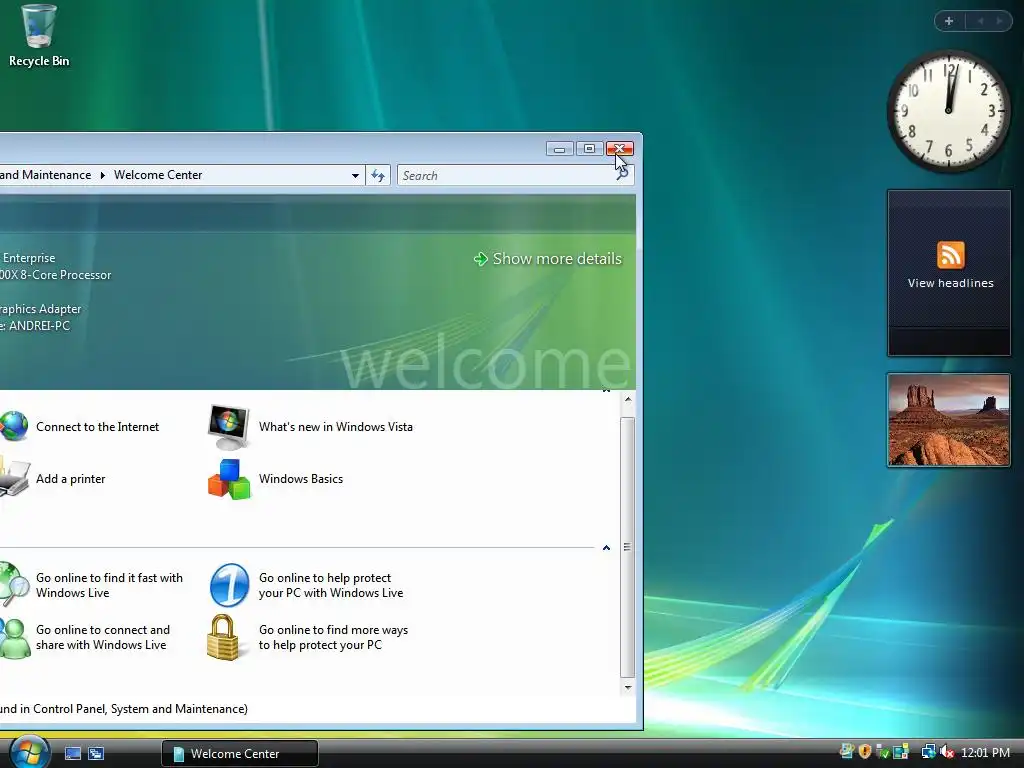
Task: Maximize the Welcome Center window
Action: (589, 149)
